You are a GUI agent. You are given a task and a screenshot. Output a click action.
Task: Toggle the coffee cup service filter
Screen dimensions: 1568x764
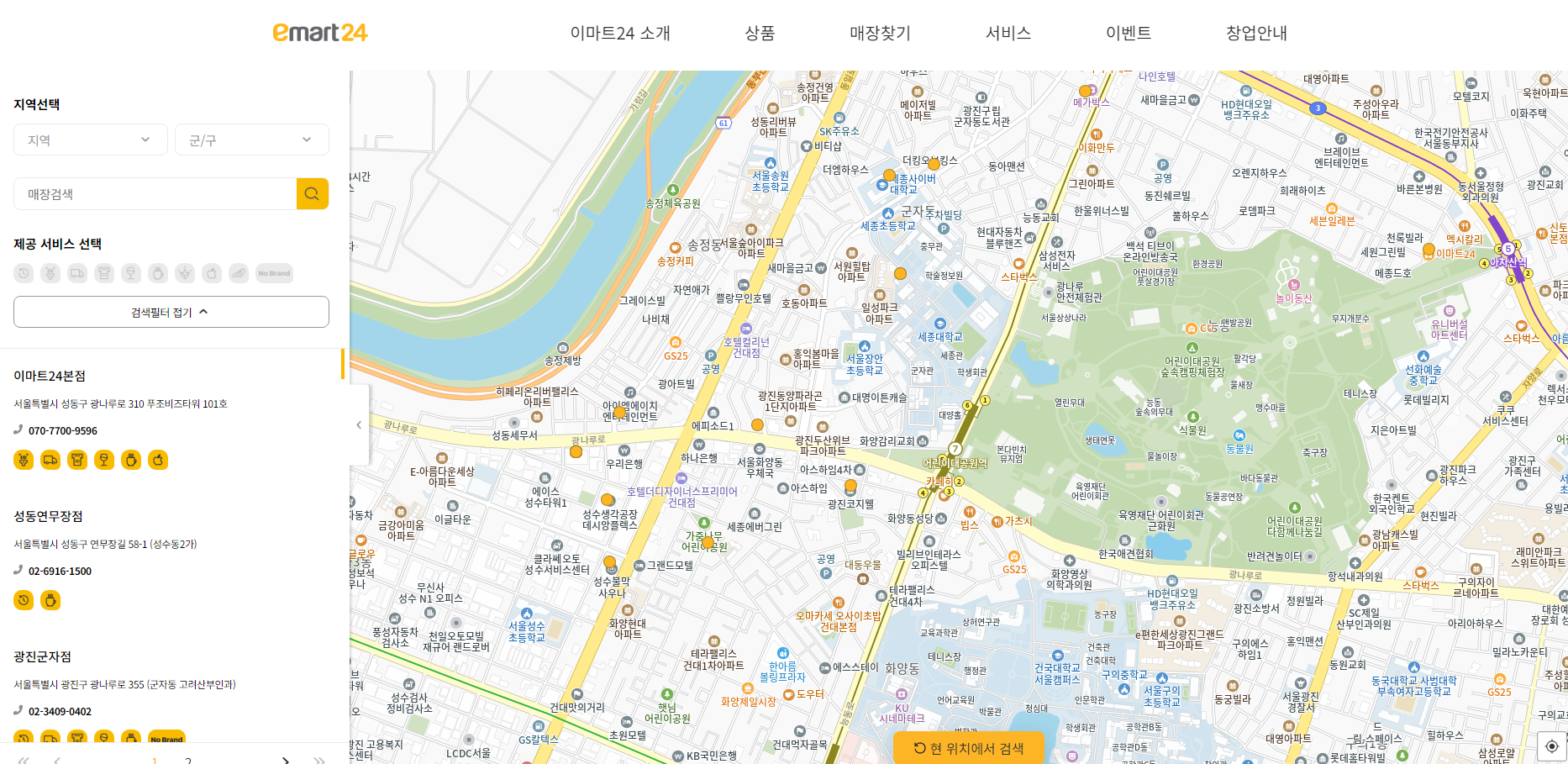click(x=158, y=273)
